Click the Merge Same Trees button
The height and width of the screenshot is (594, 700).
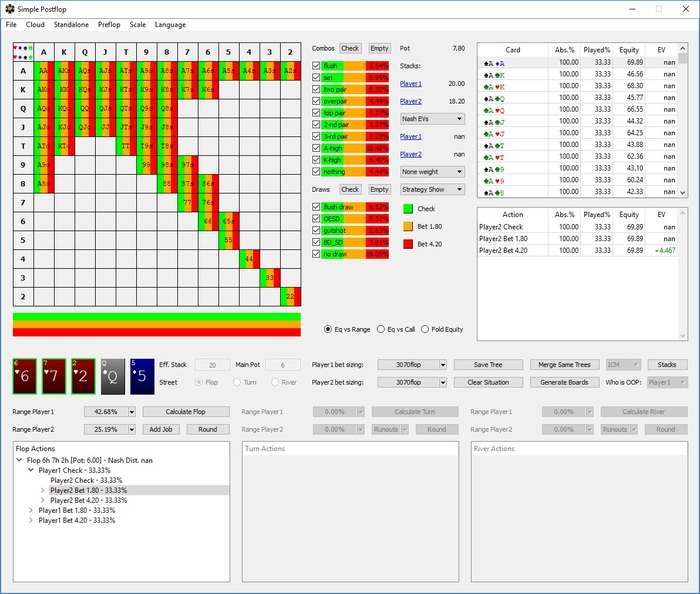(564, 365)
